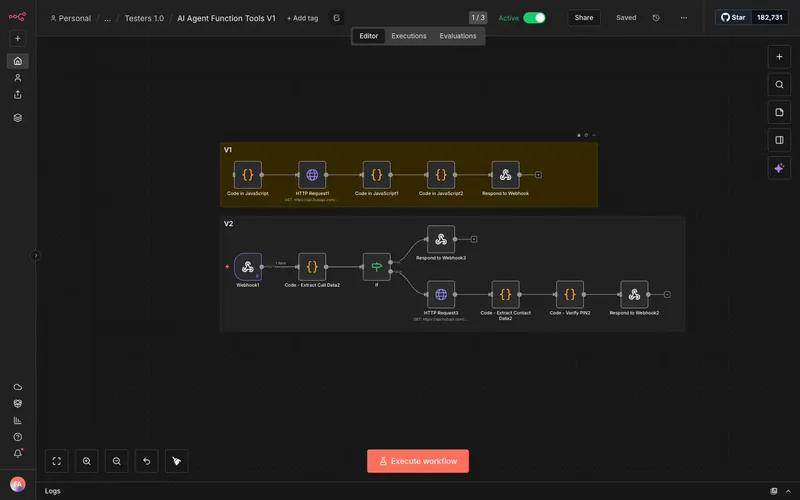Click the tidy up nodes button
Viewport: 800px width, 500px height.
177,461
